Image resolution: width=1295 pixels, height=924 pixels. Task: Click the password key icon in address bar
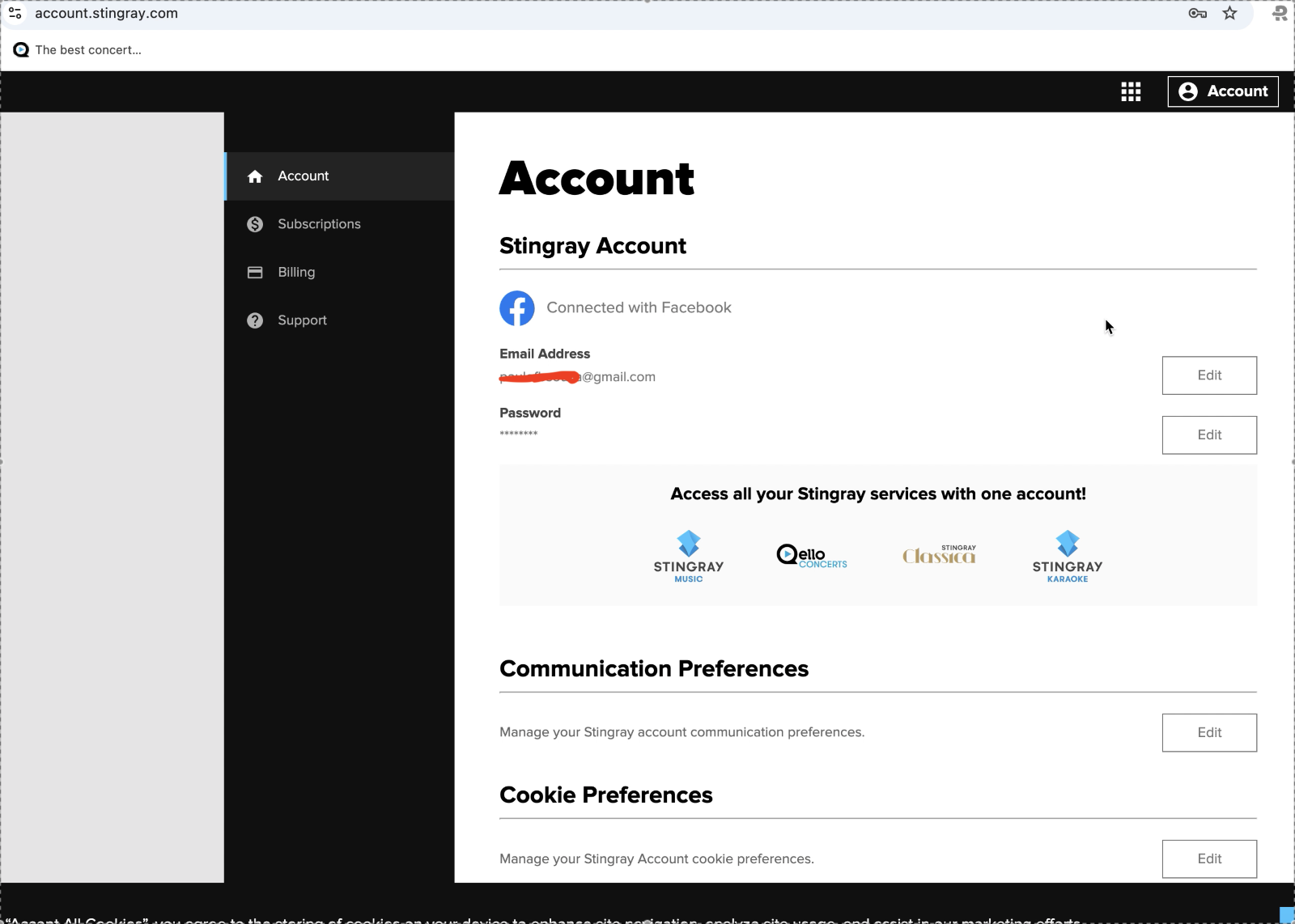click(1198, 13)
